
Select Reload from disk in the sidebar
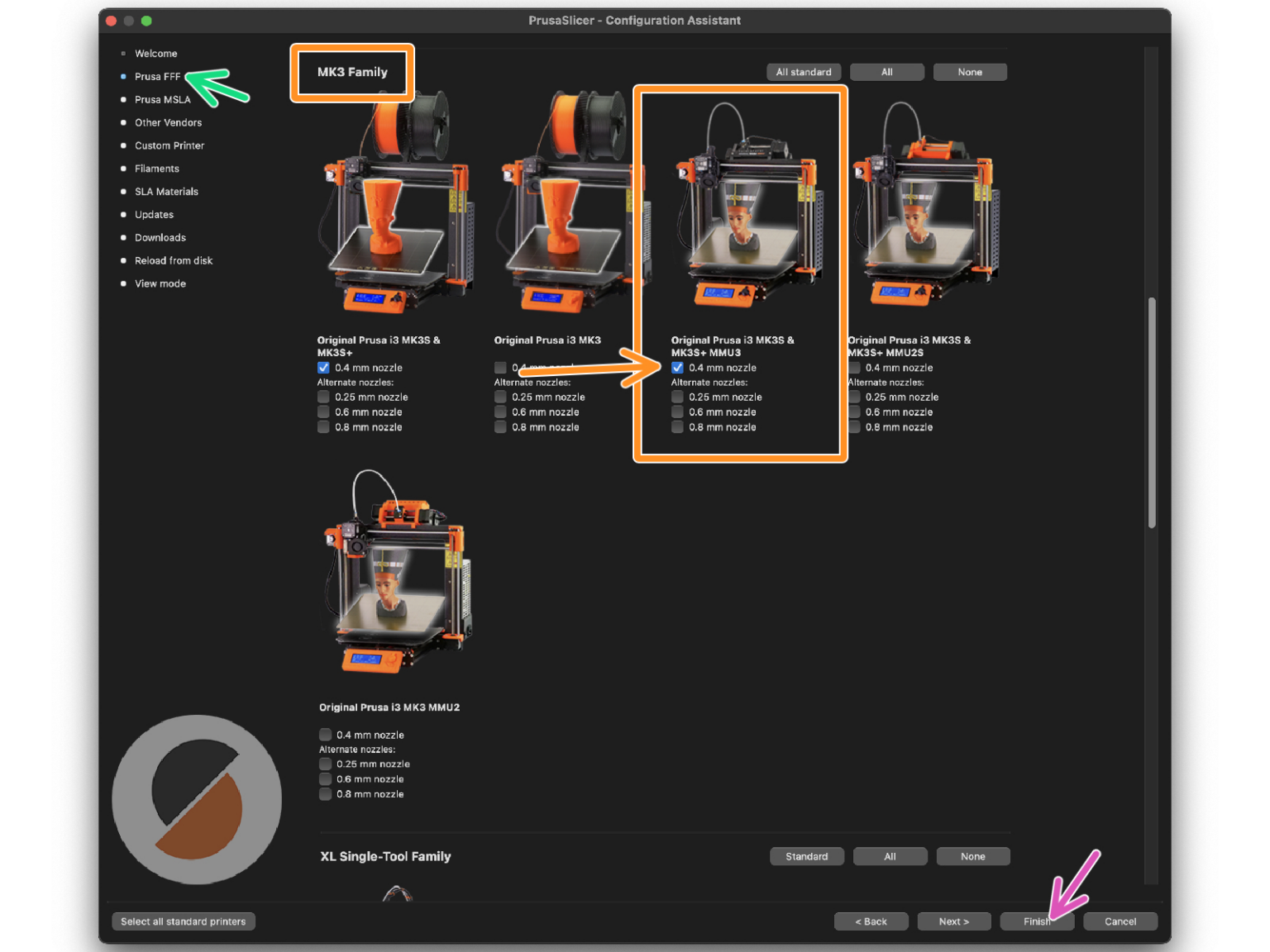click(x=174, y=260)
